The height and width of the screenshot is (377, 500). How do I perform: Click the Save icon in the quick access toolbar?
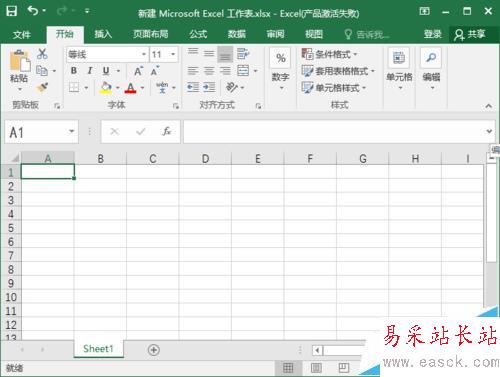pos(11,11)
